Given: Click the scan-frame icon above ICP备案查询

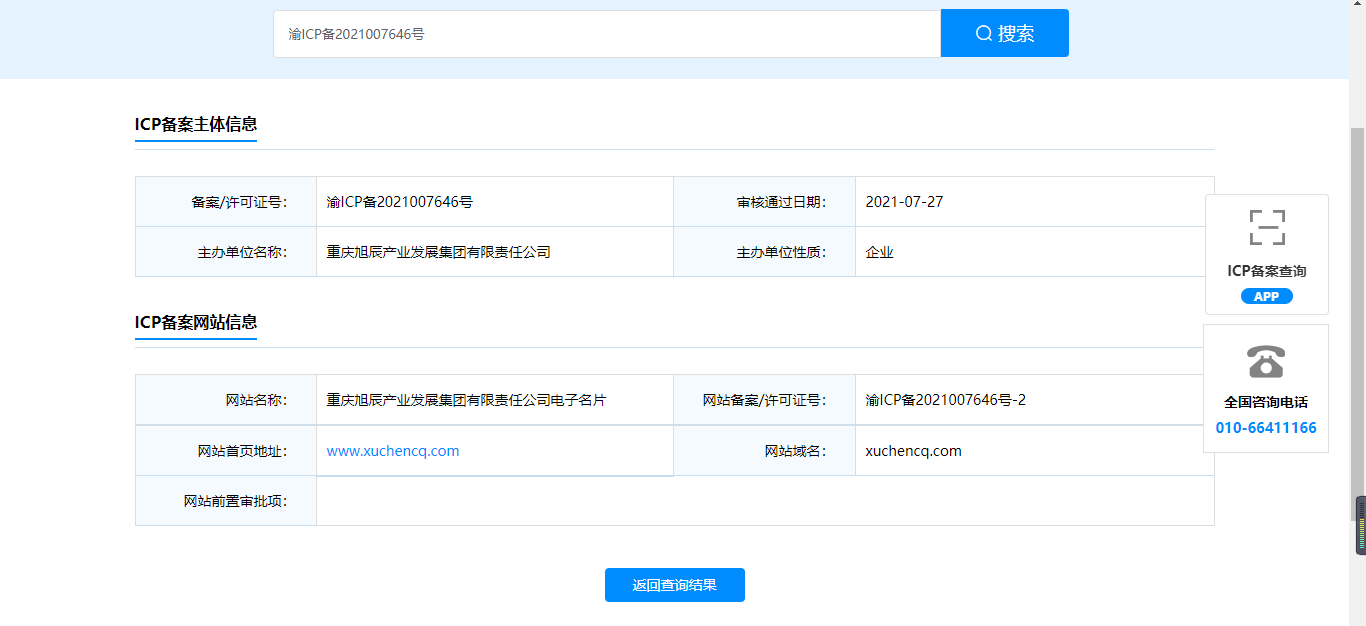Looking at the screenshot, I should (x=1266, y=228).
